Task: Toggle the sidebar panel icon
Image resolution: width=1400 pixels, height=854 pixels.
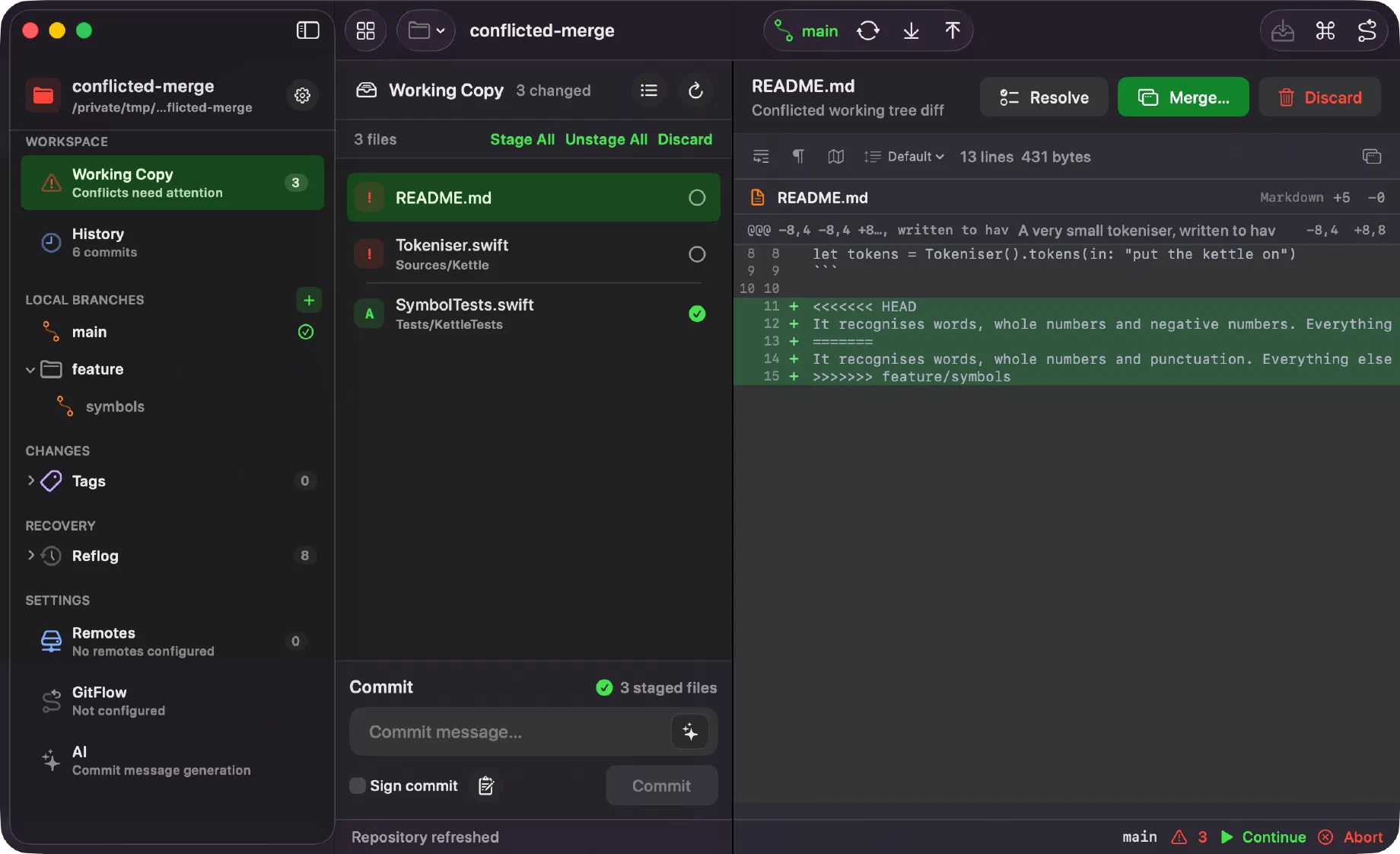Action: pyautogui.click(x=307, y=30)
